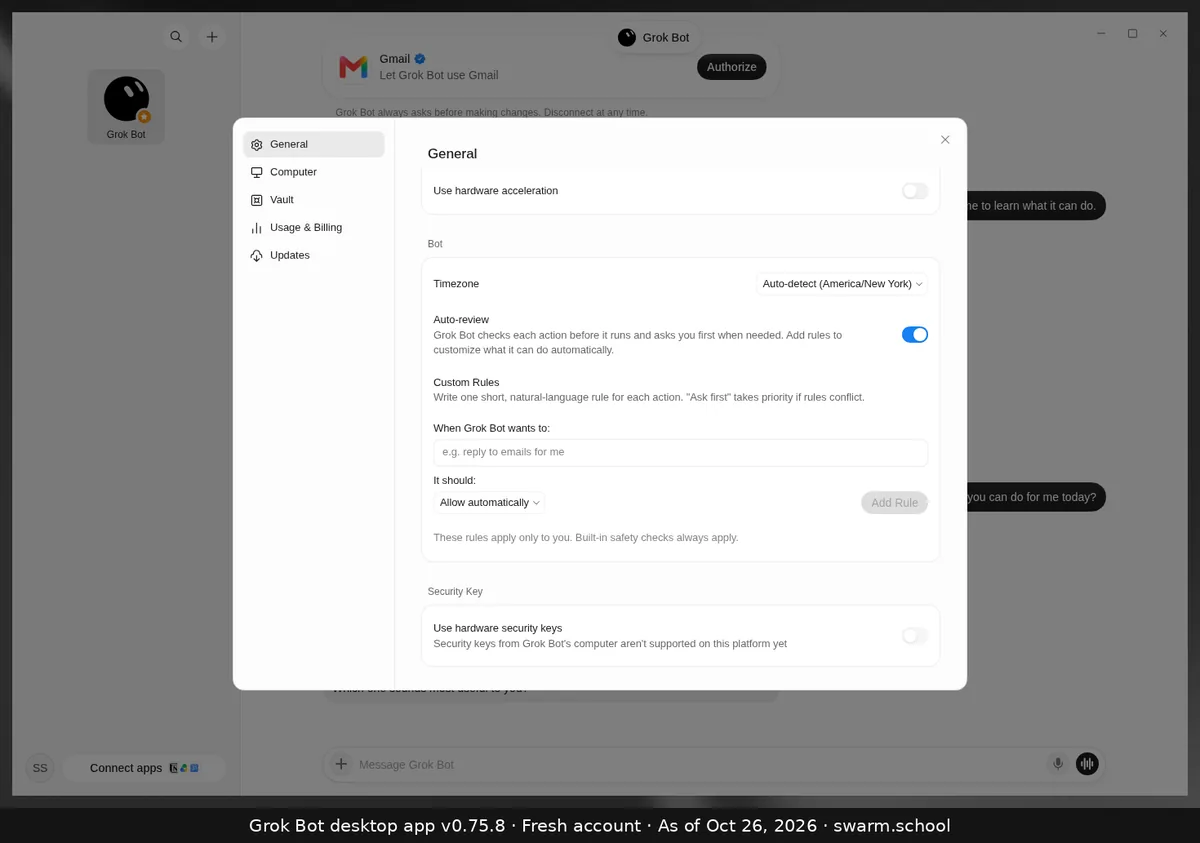Focus the Message Grok Bot input field
The width and height of the screenshot is (1200, 843).
700,765
